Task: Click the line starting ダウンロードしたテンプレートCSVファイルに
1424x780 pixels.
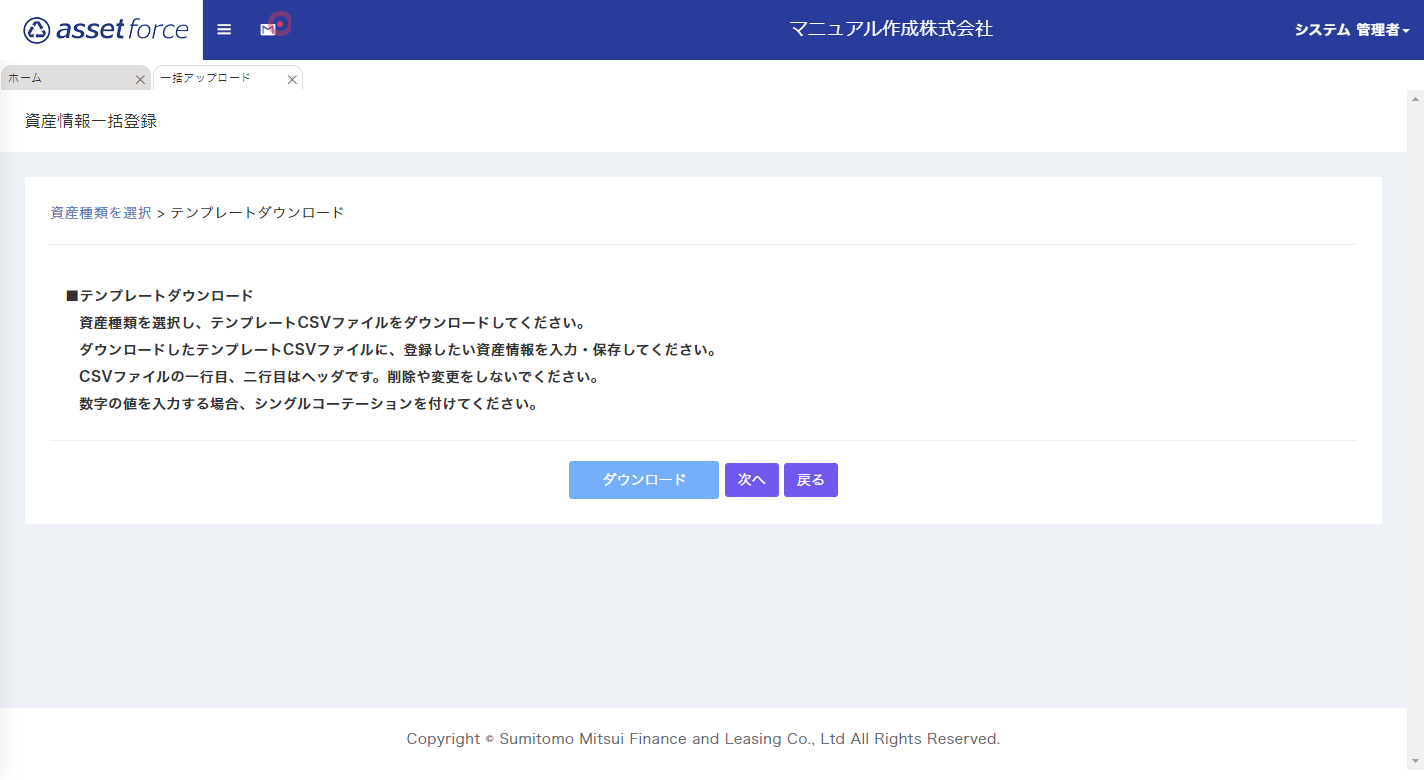Action: (398, 350)
